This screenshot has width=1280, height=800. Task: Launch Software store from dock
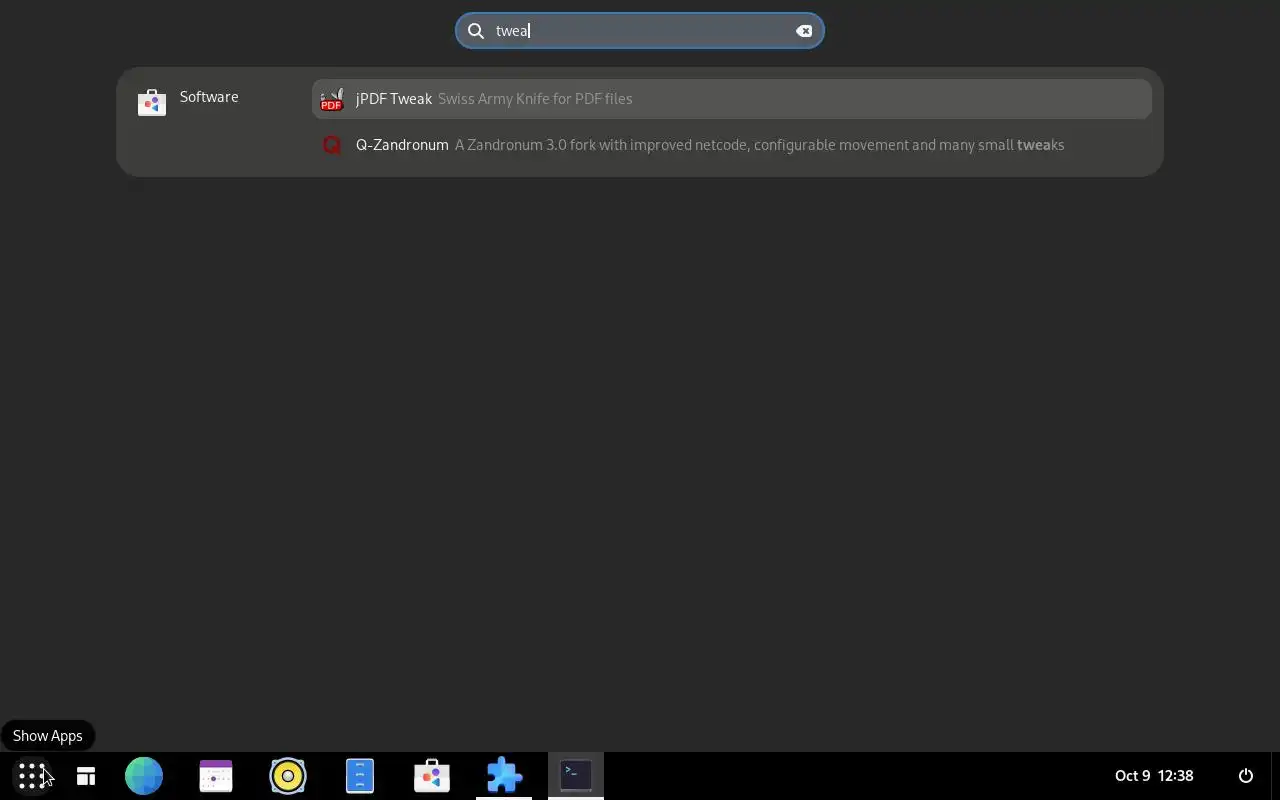pos(432,776)
